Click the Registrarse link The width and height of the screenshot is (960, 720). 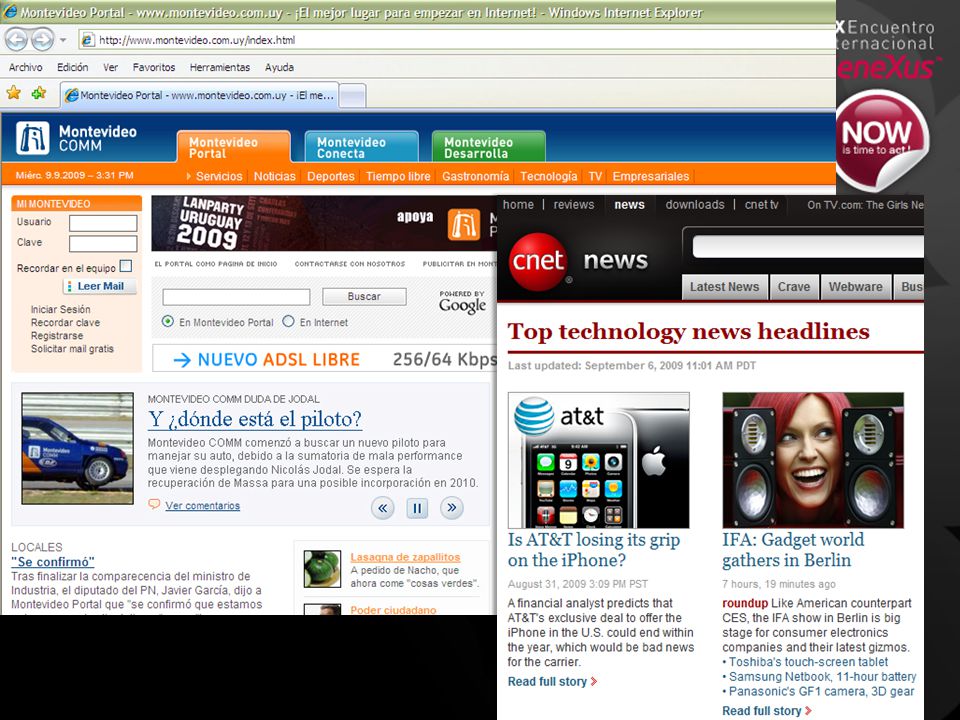point(57,336)
